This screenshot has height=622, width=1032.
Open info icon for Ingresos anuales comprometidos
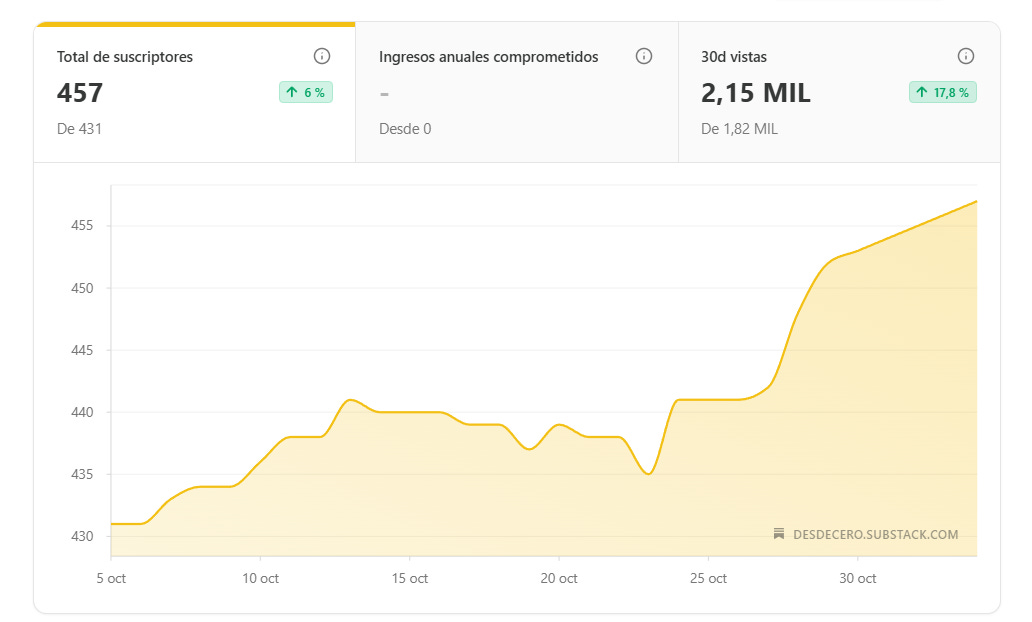pos(644,56)
